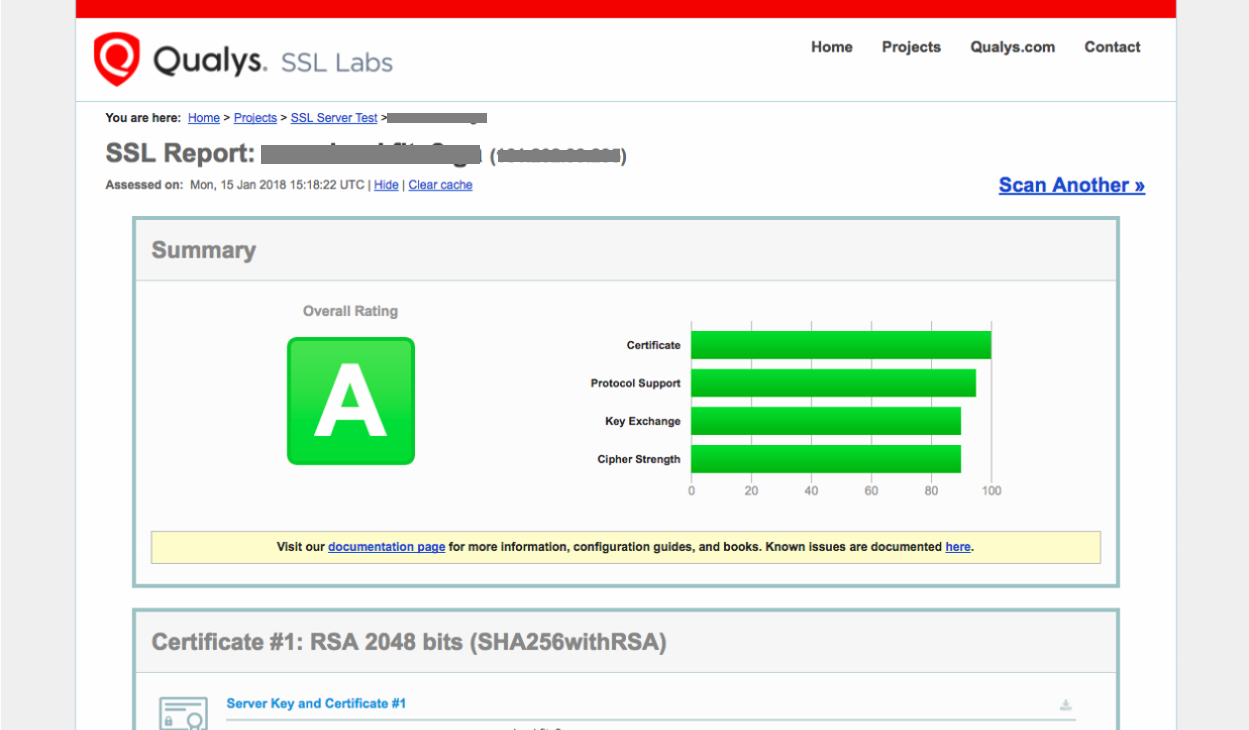This screenshot has width=1249, height=730.
Task: Click the green A overall rating badge
Action: [350, 400]
